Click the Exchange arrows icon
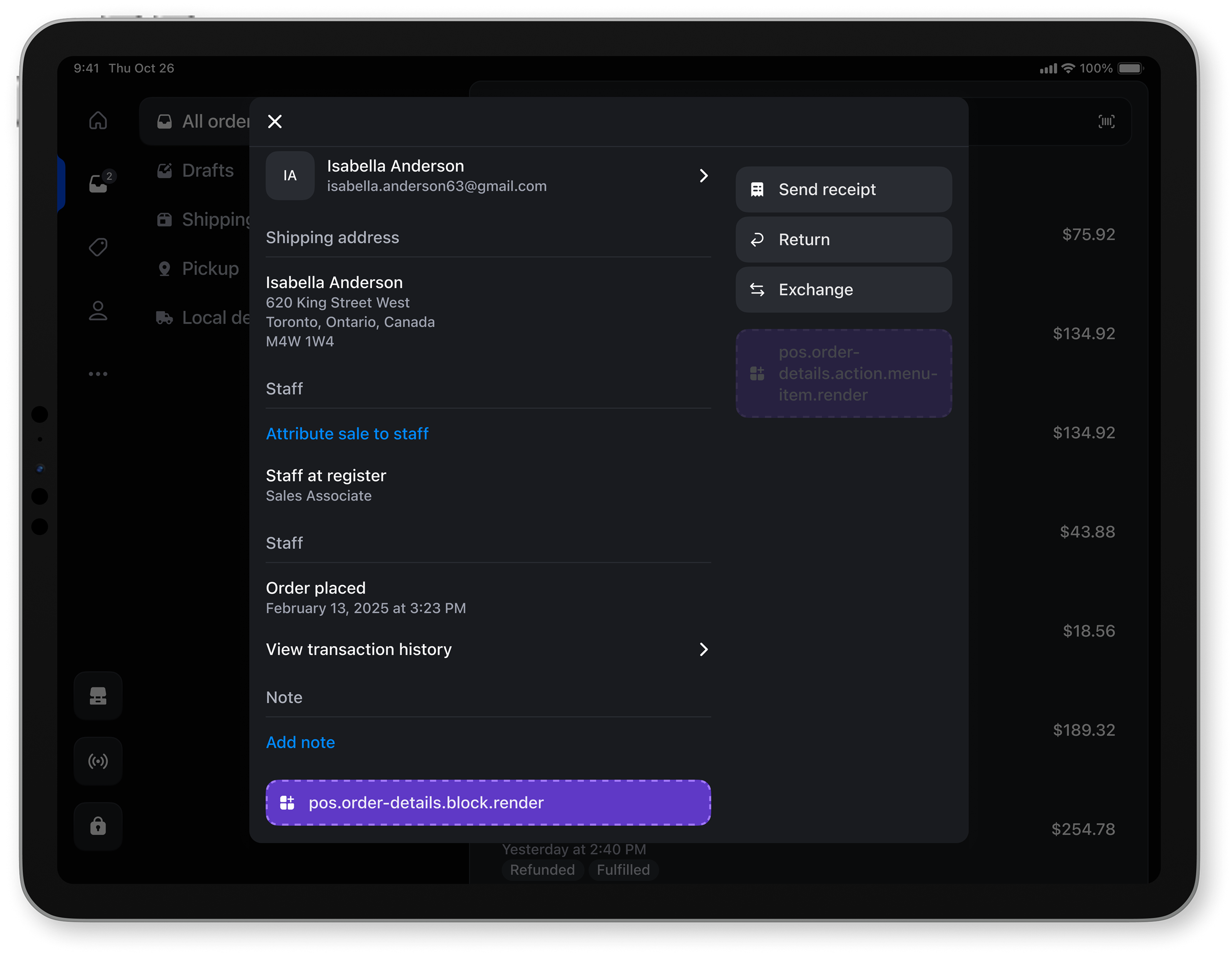Image resolution: width=1232 pixels, height=955 pixels. (x=757, y=289)
